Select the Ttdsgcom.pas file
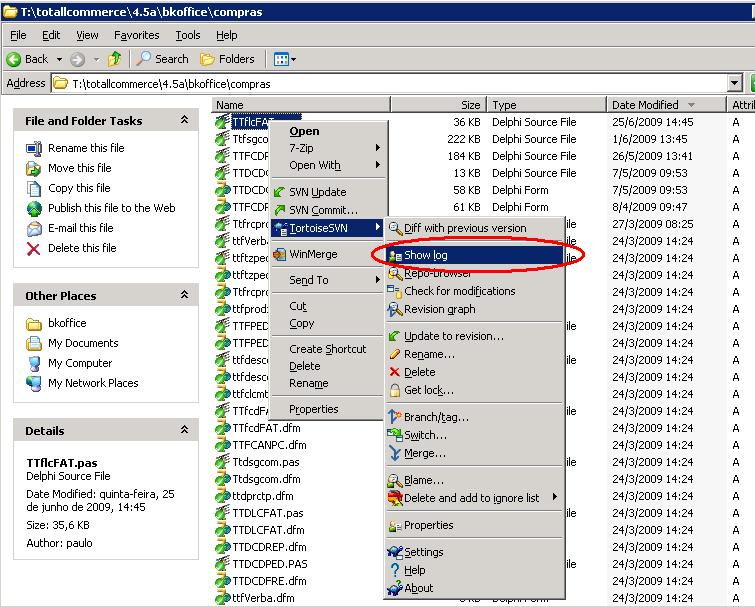755x607 pixels. tap(266, 463)
